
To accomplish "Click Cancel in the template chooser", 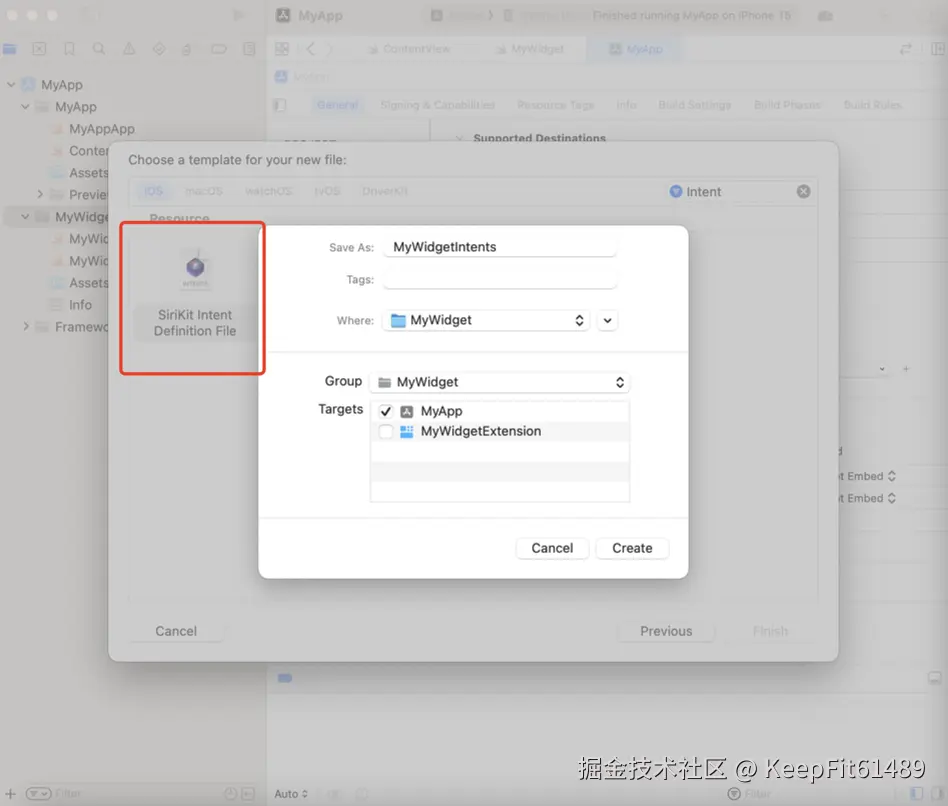I will pyautogui.click(x=176, y=631).
